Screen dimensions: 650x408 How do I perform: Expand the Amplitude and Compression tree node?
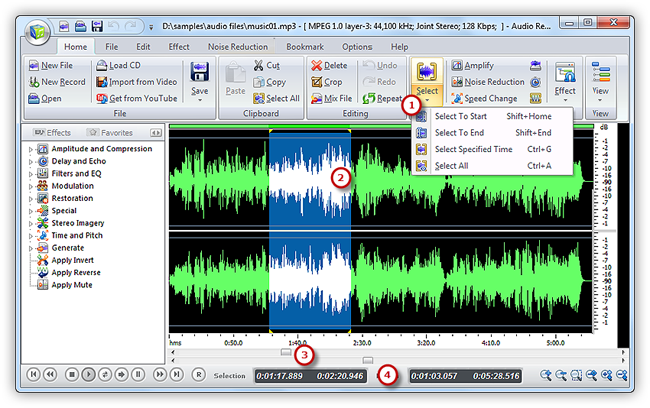point(31,149)
